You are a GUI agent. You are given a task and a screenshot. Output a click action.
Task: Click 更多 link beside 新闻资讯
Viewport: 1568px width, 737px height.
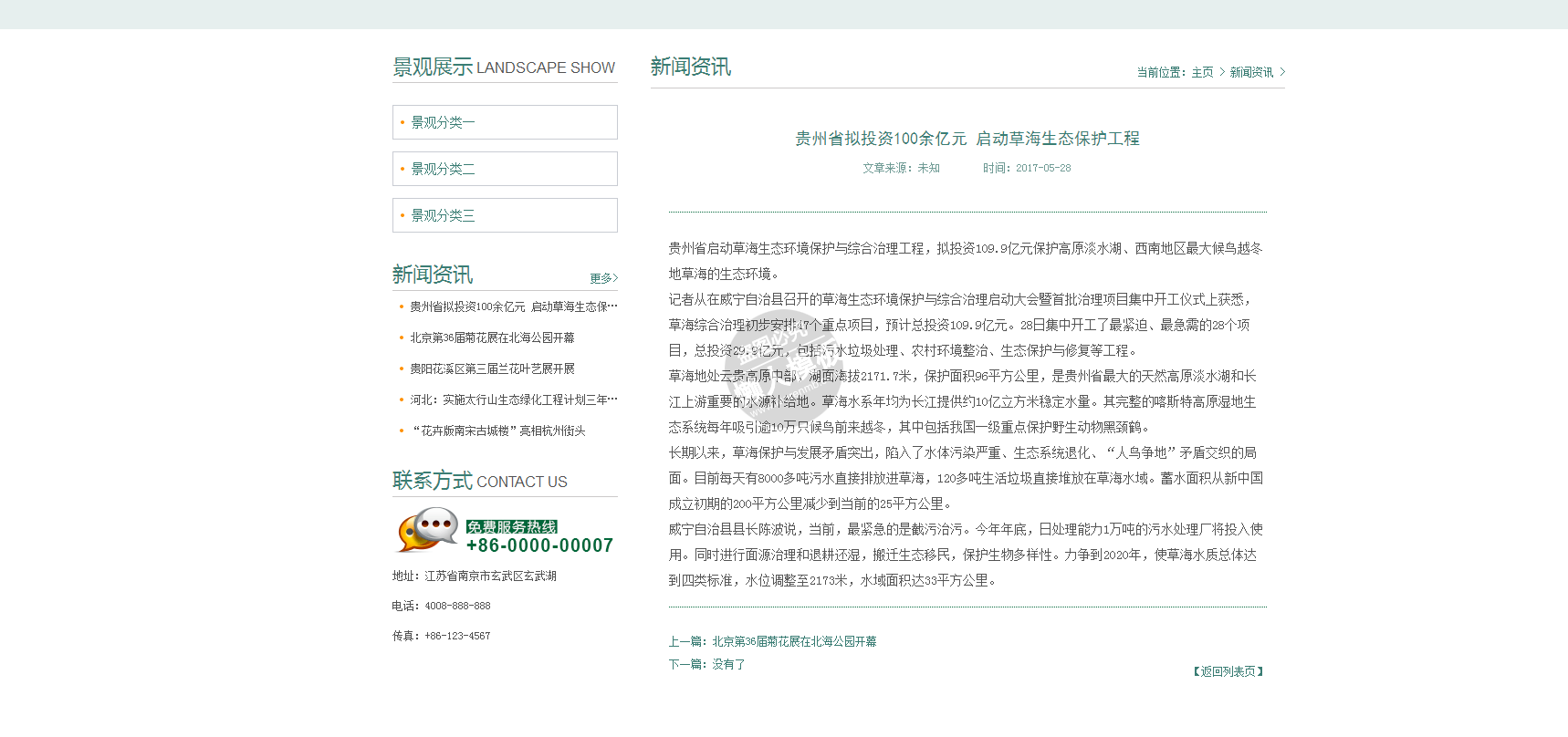(603, 278)
